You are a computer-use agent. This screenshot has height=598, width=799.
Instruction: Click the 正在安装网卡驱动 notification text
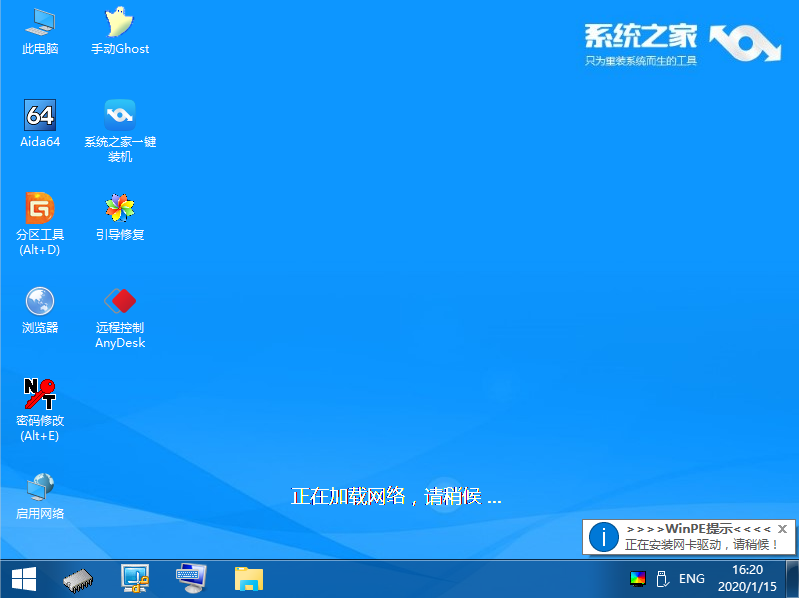702,545
